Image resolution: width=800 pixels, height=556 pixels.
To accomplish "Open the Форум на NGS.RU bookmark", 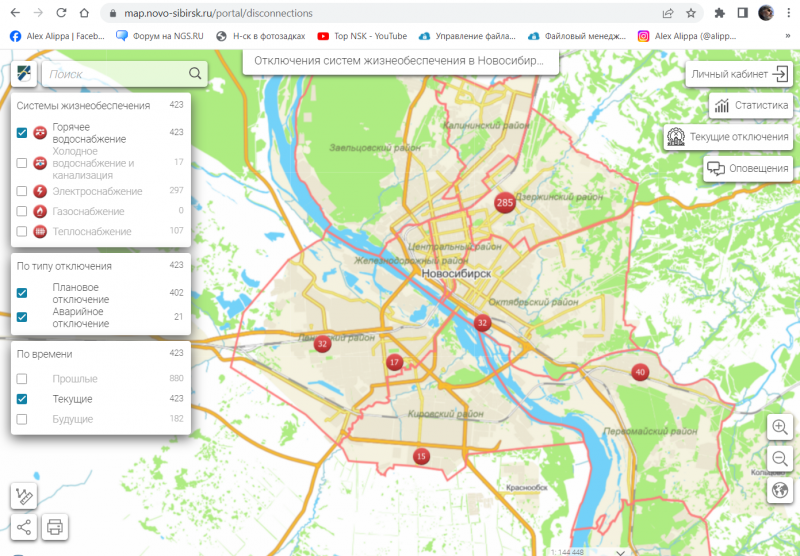I will click(160, 36).
